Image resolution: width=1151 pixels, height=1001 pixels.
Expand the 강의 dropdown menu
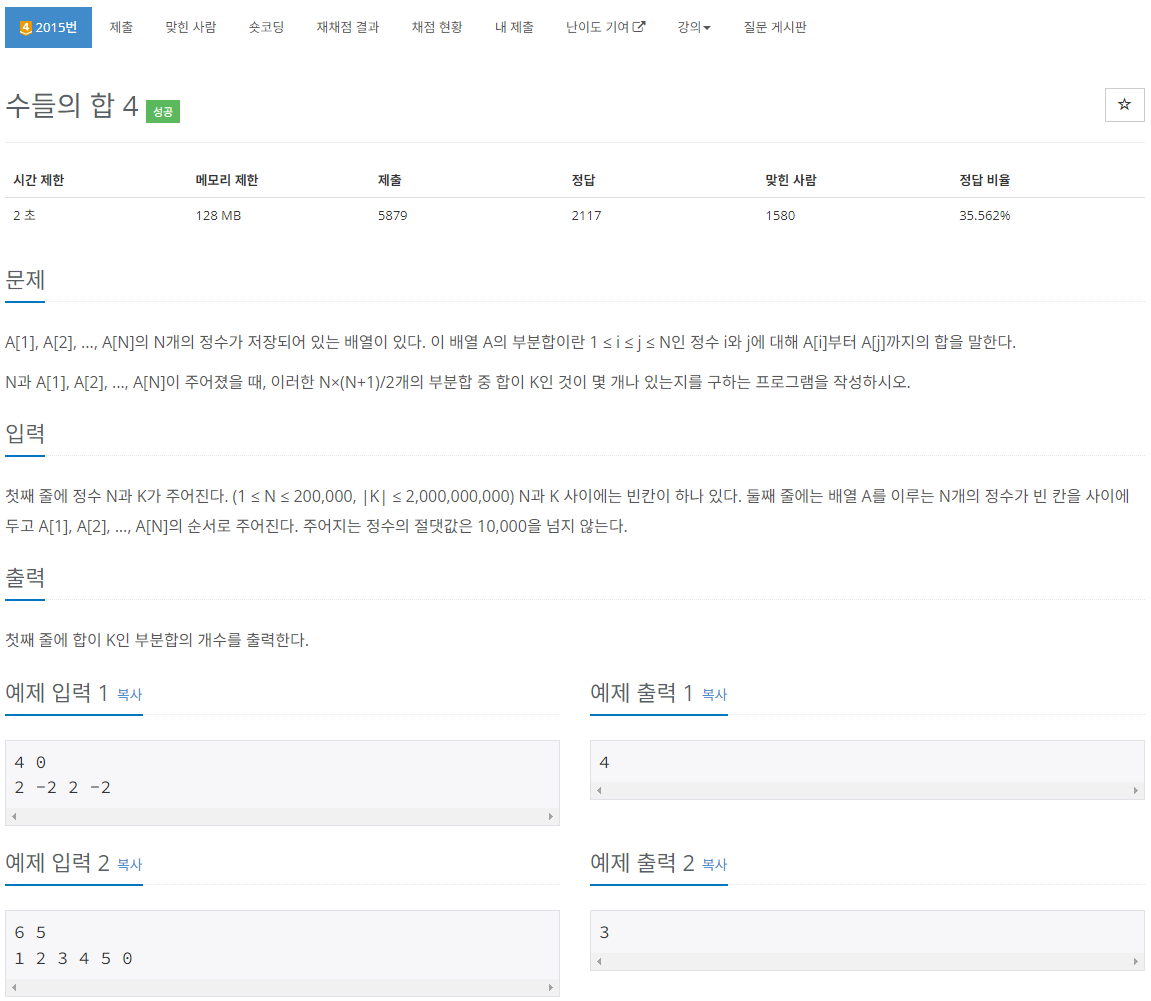pyautogui.click(x=694, y=27)
